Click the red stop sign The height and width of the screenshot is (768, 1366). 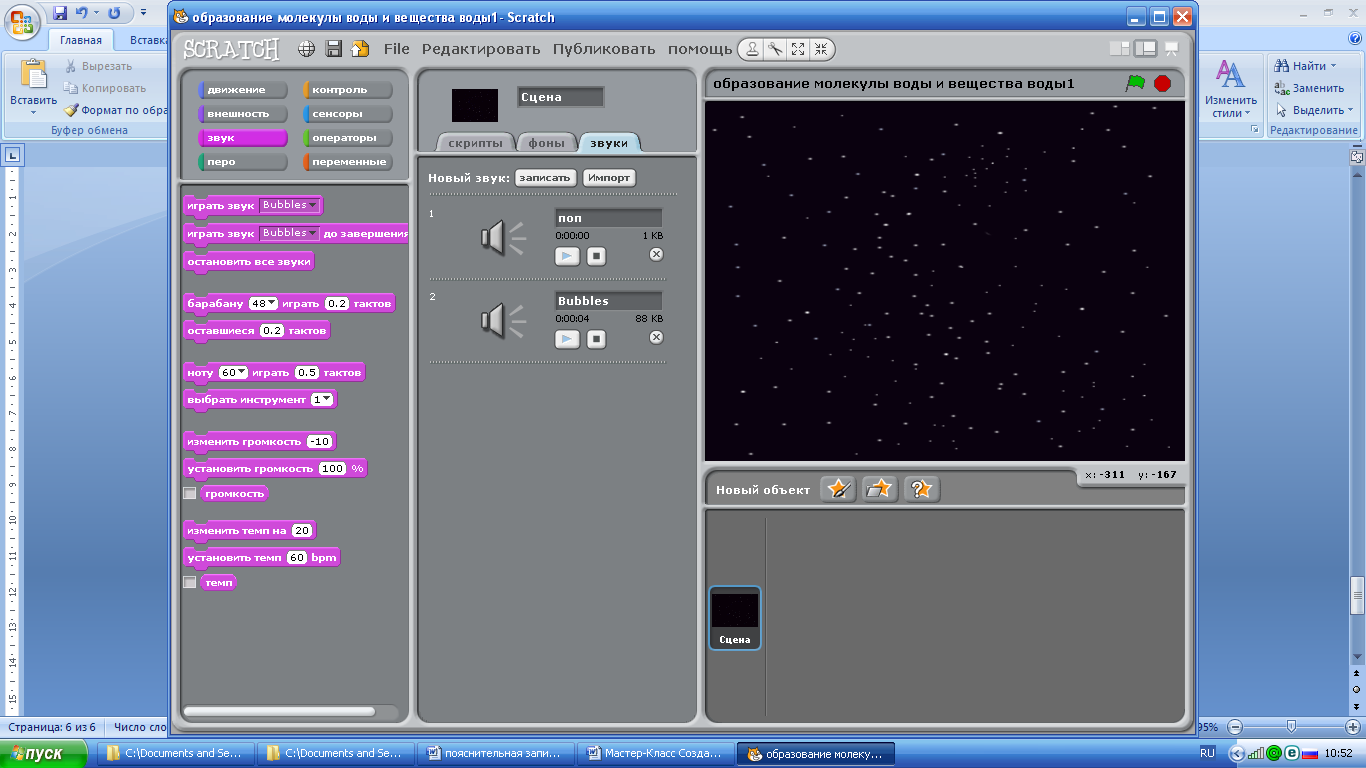pyautogui.click(x=1162, y=83)
